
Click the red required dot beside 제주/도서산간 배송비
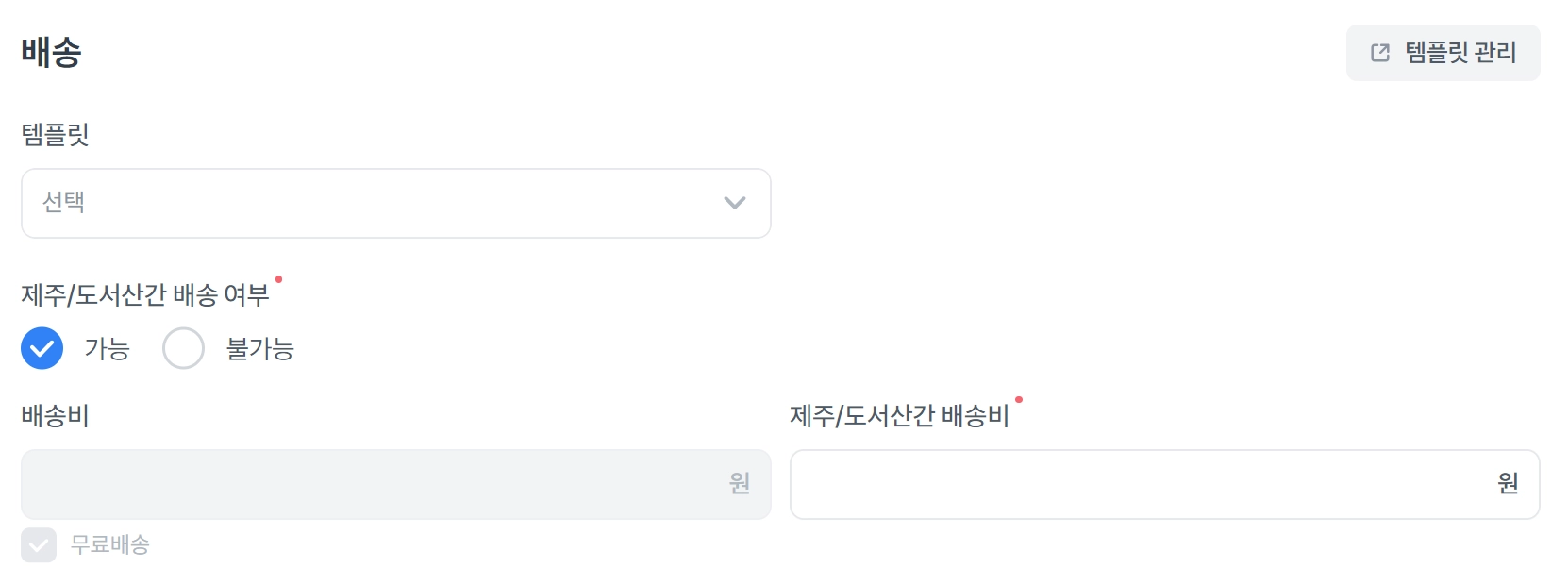(1019, 400)
